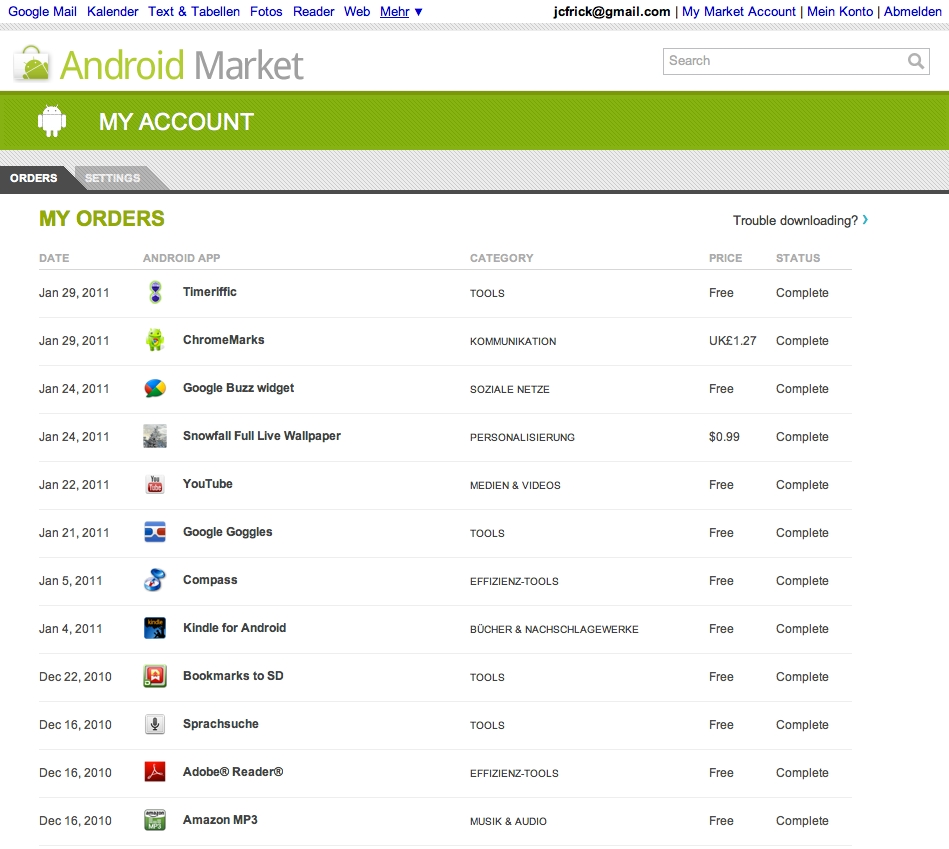Open the Bookmarks to SD name link
949x849 pixels.
click(x=233, y=675)
